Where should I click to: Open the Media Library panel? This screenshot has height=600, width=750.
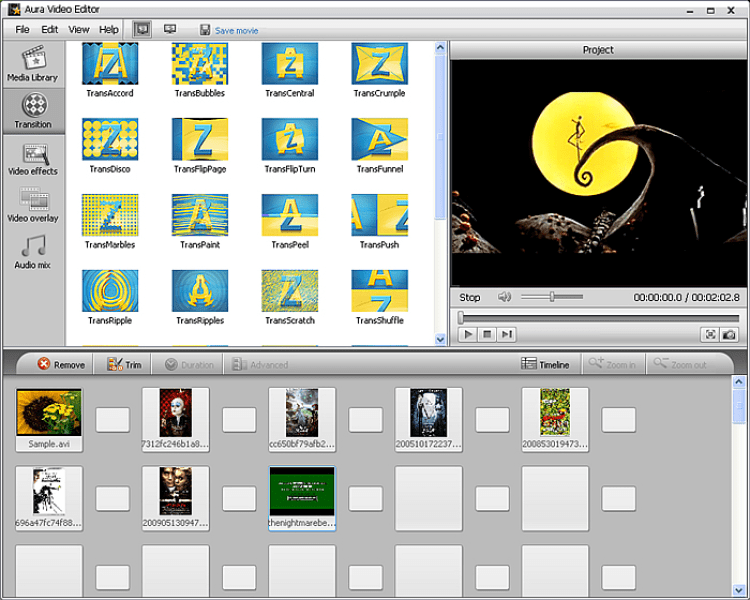click(x=33, y=63)
